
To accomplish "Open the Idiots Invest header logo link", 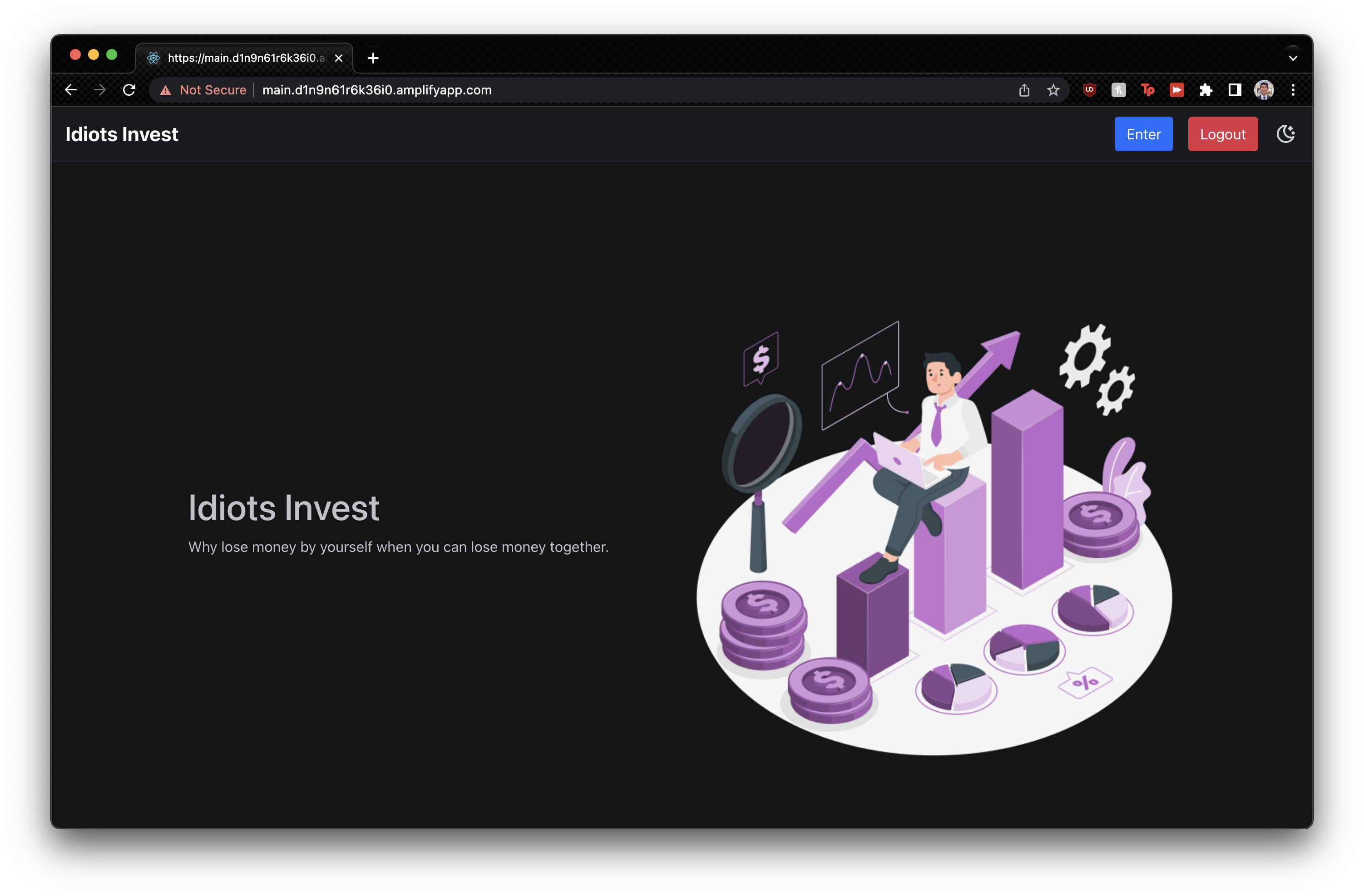I will point(122,134).
